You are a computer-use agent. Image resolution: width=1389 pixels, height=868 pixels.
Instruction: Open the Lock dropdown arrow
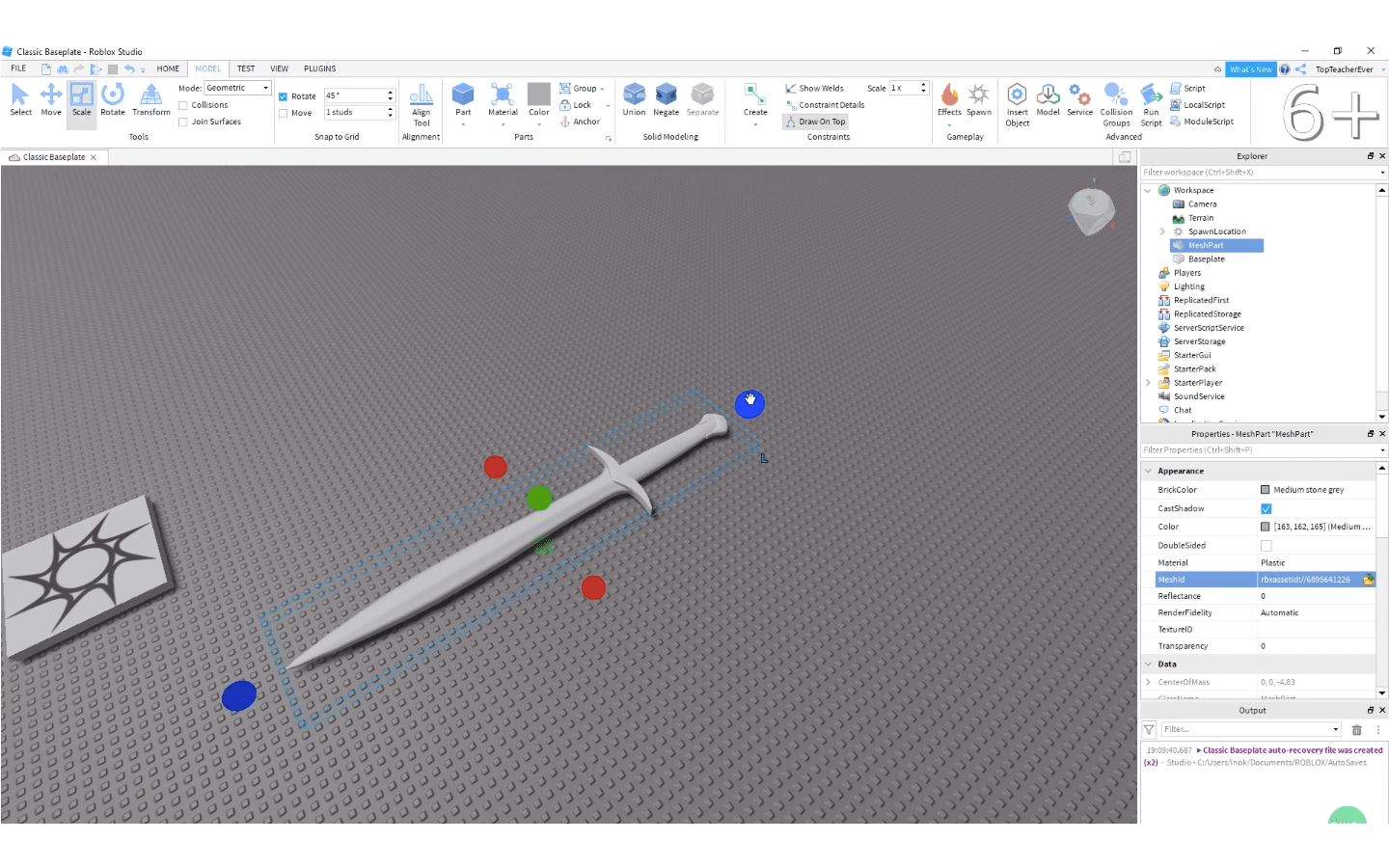[x=608, y=105]
